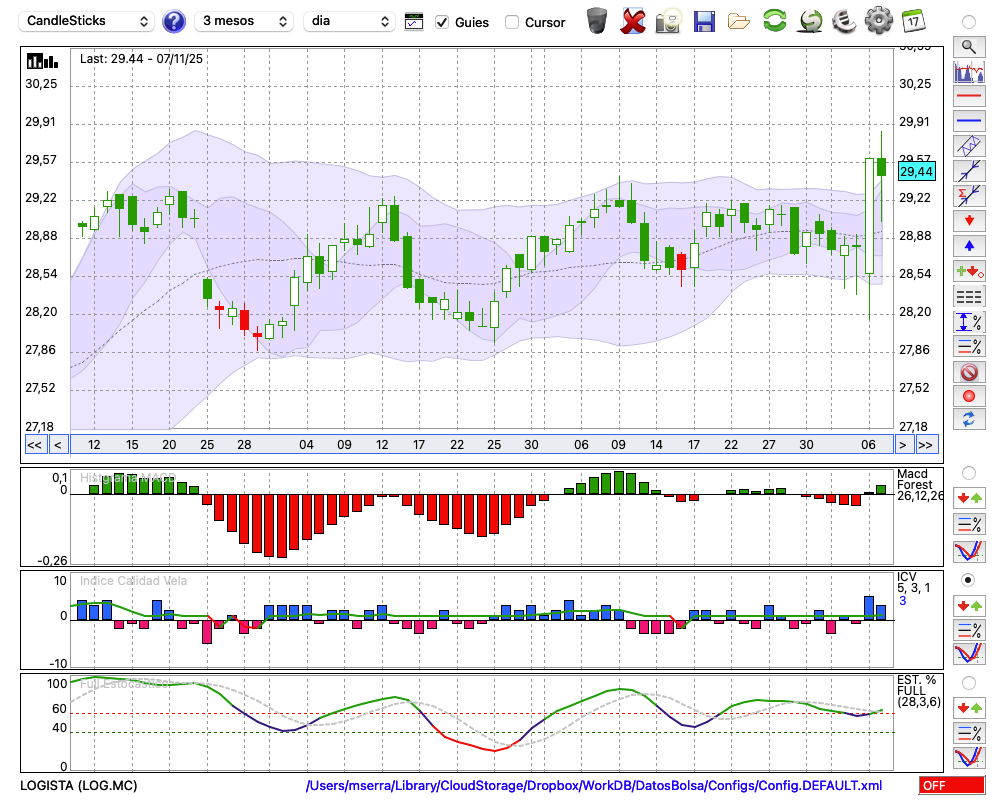Select the Macd Forest panel radio button
This screenshot has width=1000, height=800.
point(968,472)
